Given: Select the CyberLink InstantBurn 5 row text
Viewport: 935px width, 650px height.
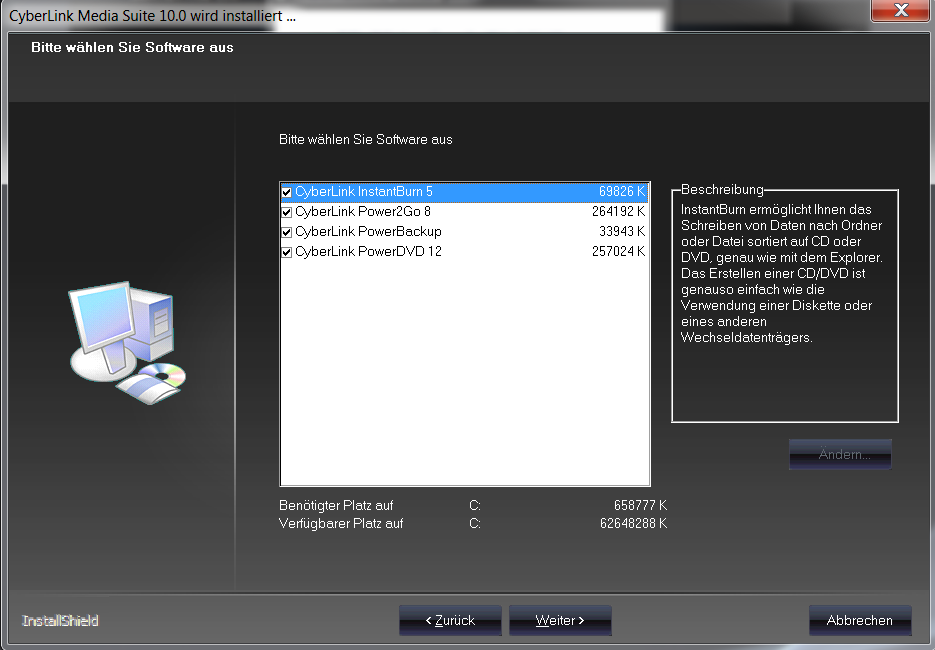Looking at the screenshot, I should (x=364, y=191).
